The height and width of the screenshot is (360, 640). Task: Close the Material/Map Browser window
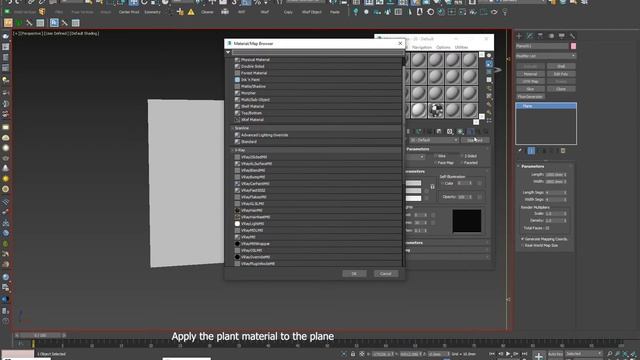pos(400,43)
